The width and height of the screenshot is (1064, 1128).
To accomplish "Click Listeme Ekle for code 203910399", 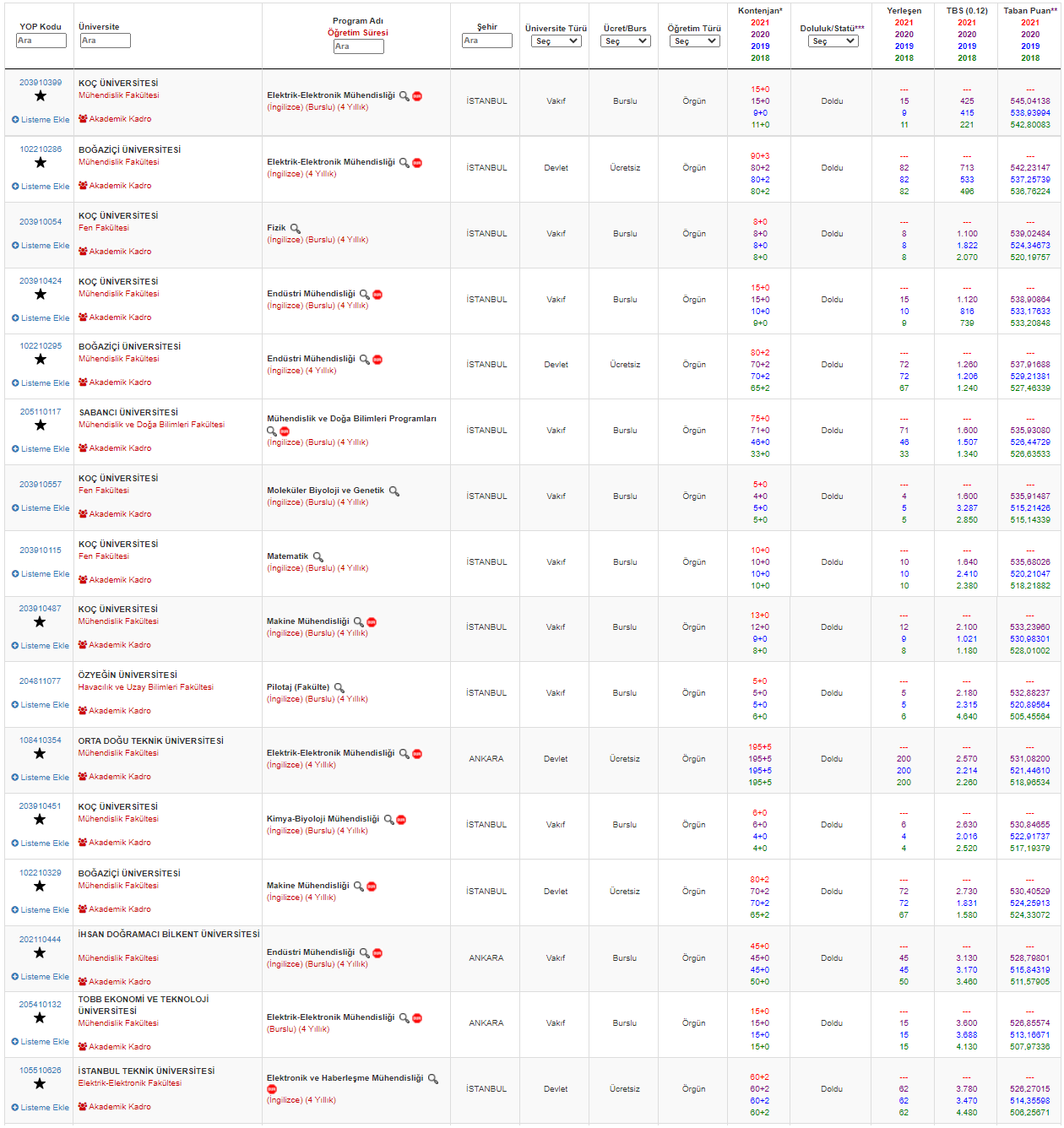I will tap(41, 120).
